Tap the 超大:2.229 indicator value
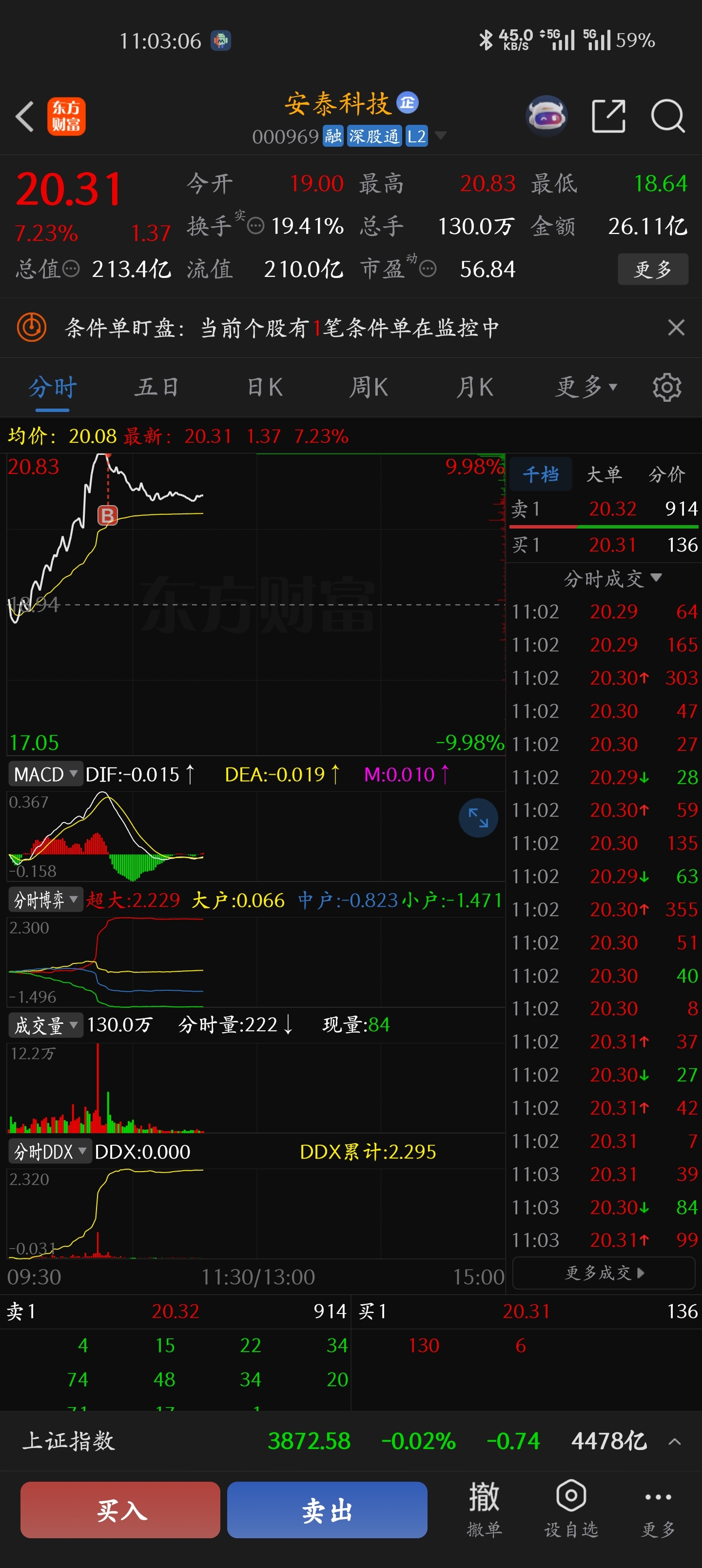 [x=134, y=900]
